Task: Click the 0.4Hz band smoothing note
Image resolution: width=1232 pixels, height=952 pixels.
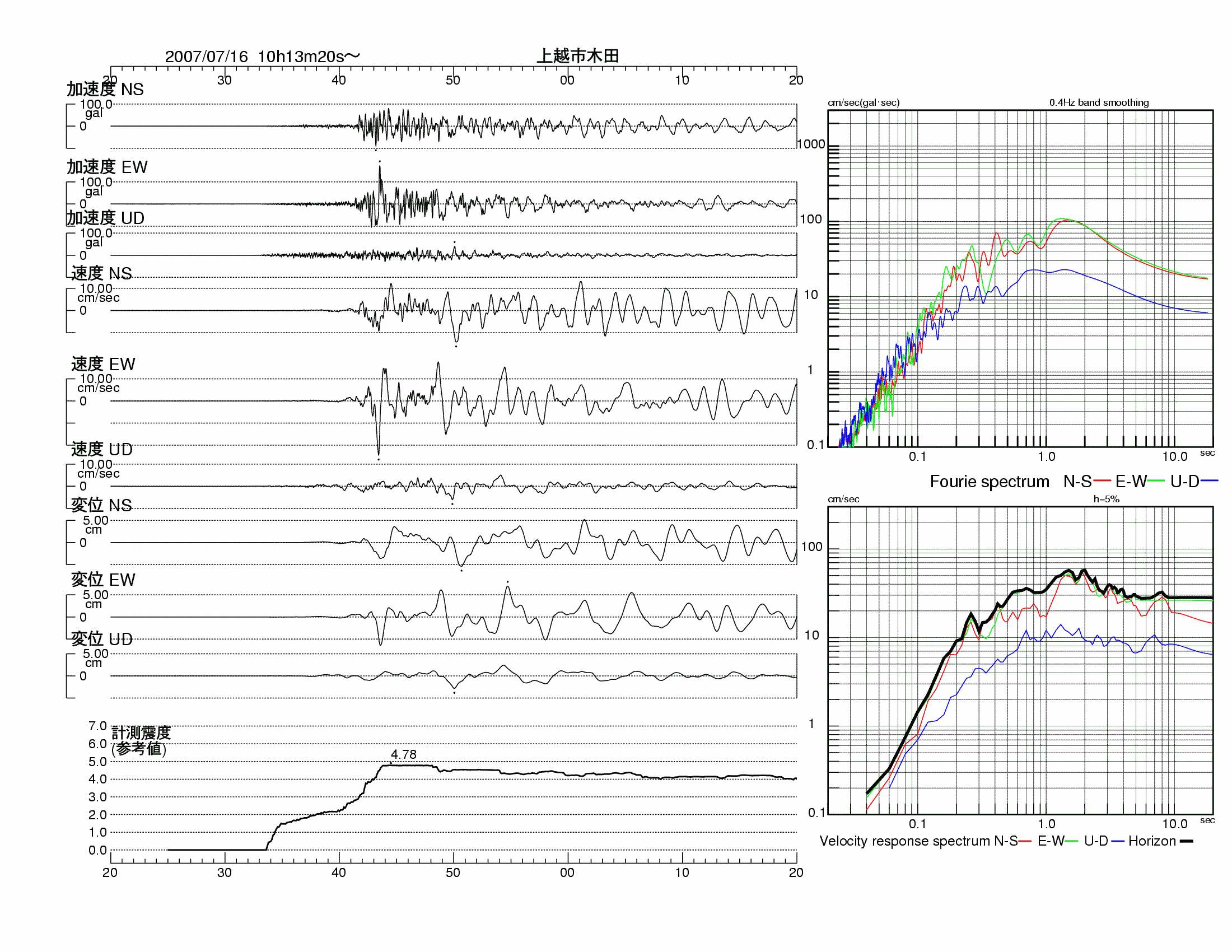Action: click(1098, 102)
